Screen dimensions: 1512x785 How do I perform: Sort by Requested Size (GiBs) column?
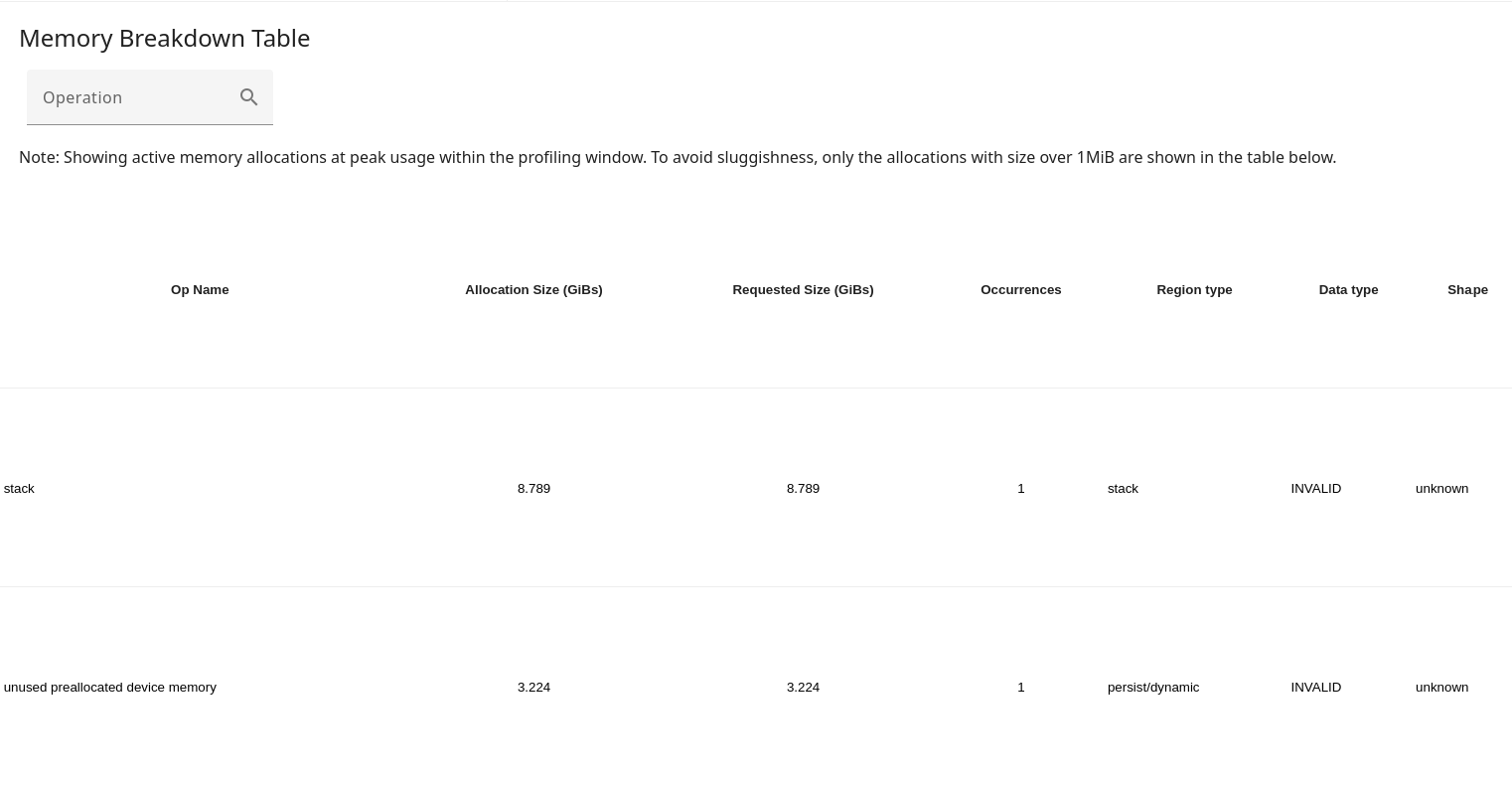click(803, 290)
